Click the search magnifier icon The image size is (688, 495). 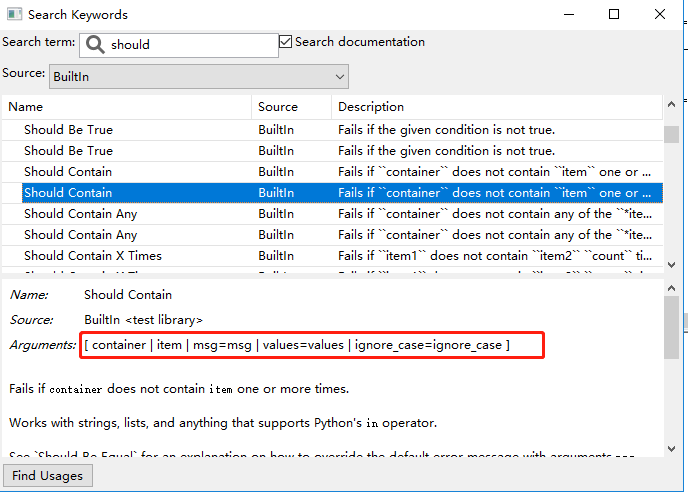tap(95, 45)
